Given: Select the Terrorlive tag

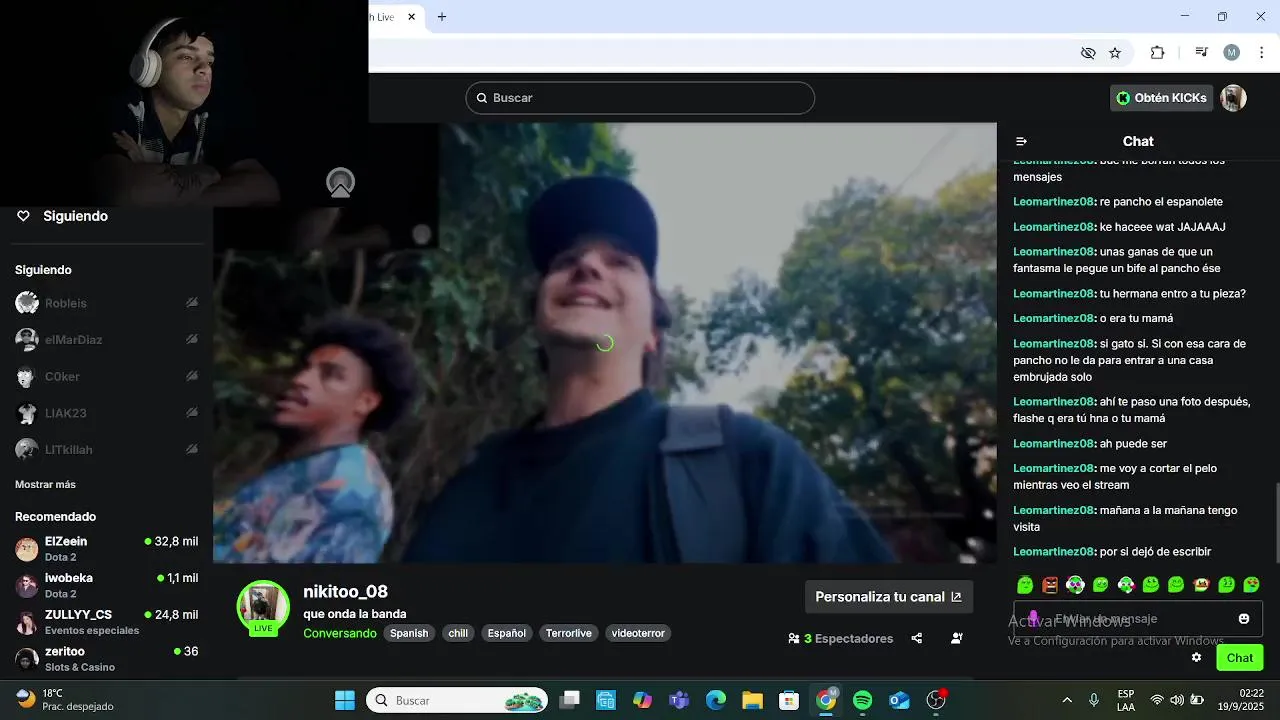Looking at the screenshot, I should (568, 633).
